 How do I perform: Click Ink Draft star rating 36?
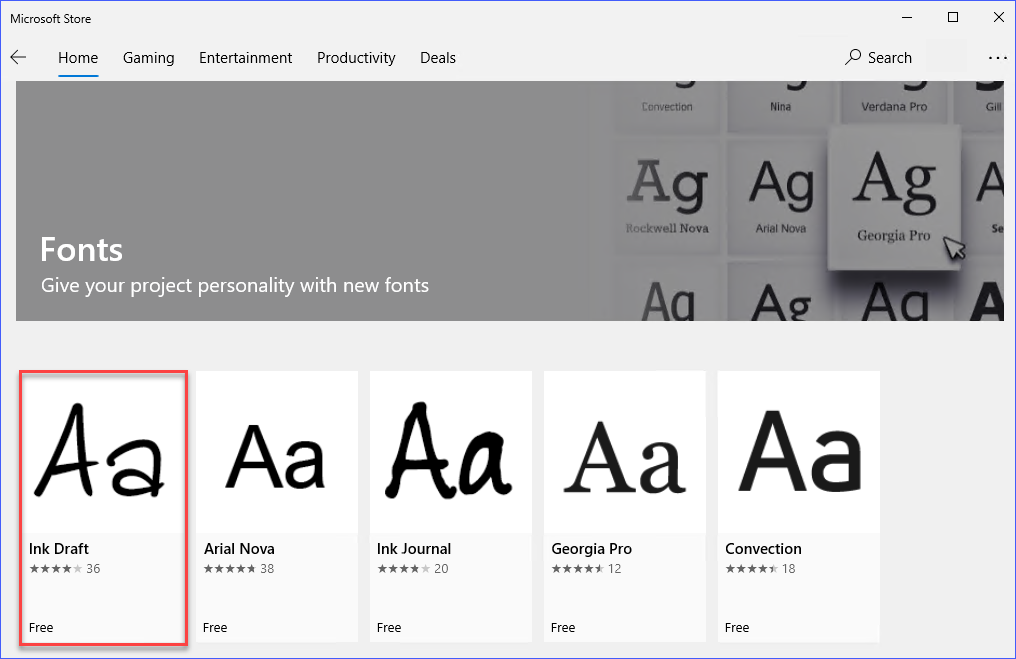point(65,569)
